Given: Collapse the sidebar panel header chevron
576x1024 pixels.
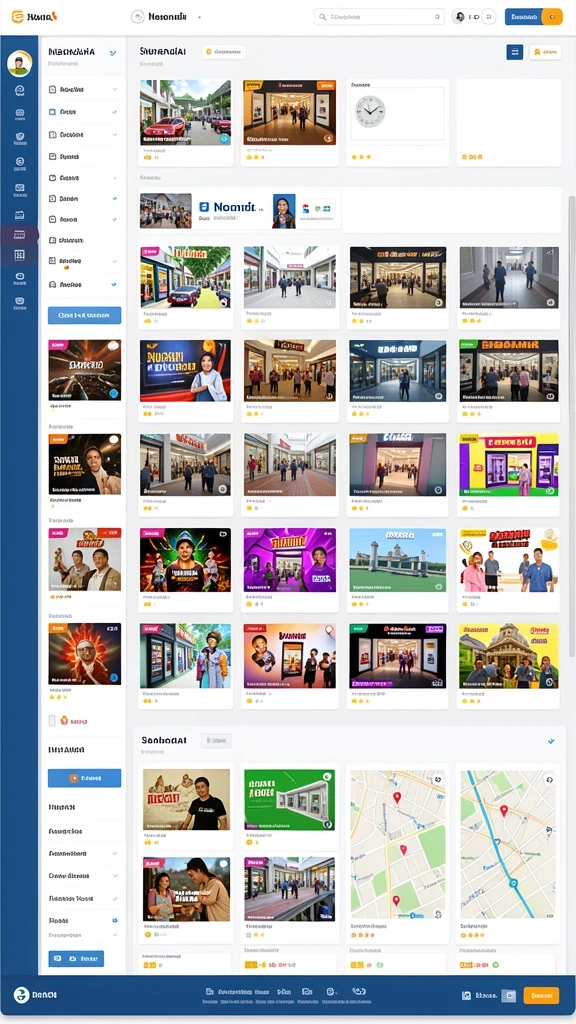Looking at the screenshot, I should (x=113, y=53).
